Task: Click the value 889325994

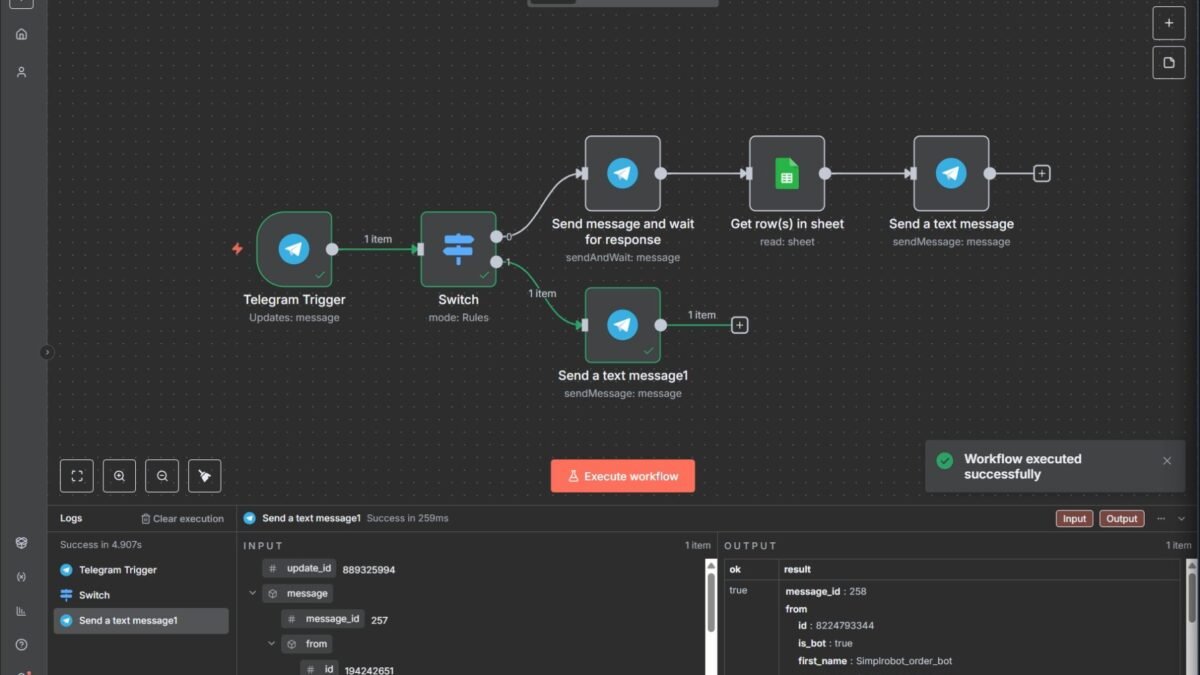Action: click(x=369, y=570)
